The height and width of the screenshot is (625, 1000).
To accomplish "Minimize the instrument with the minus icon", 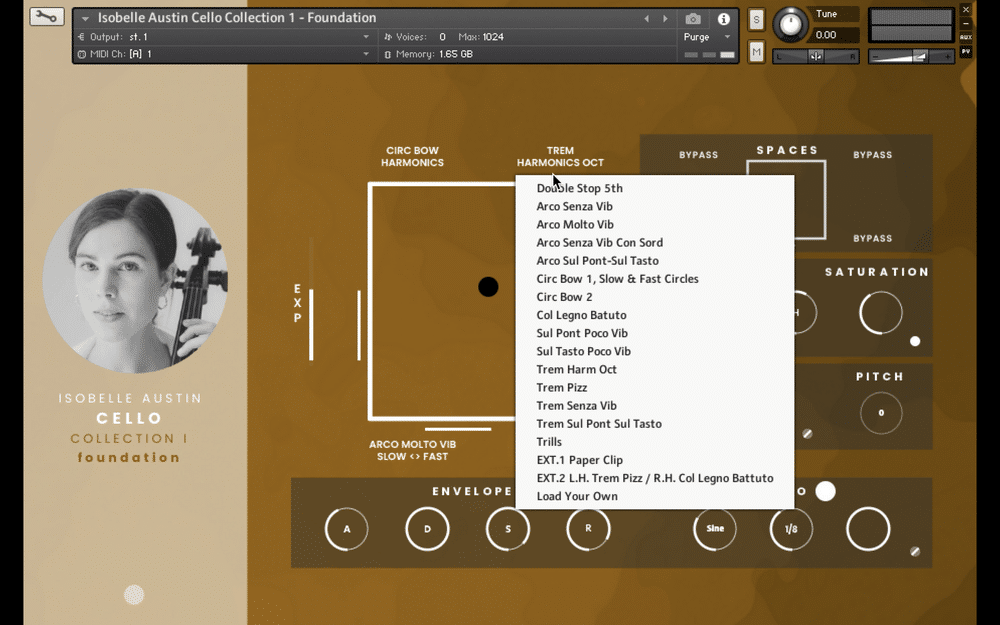I will pos(966,24).
